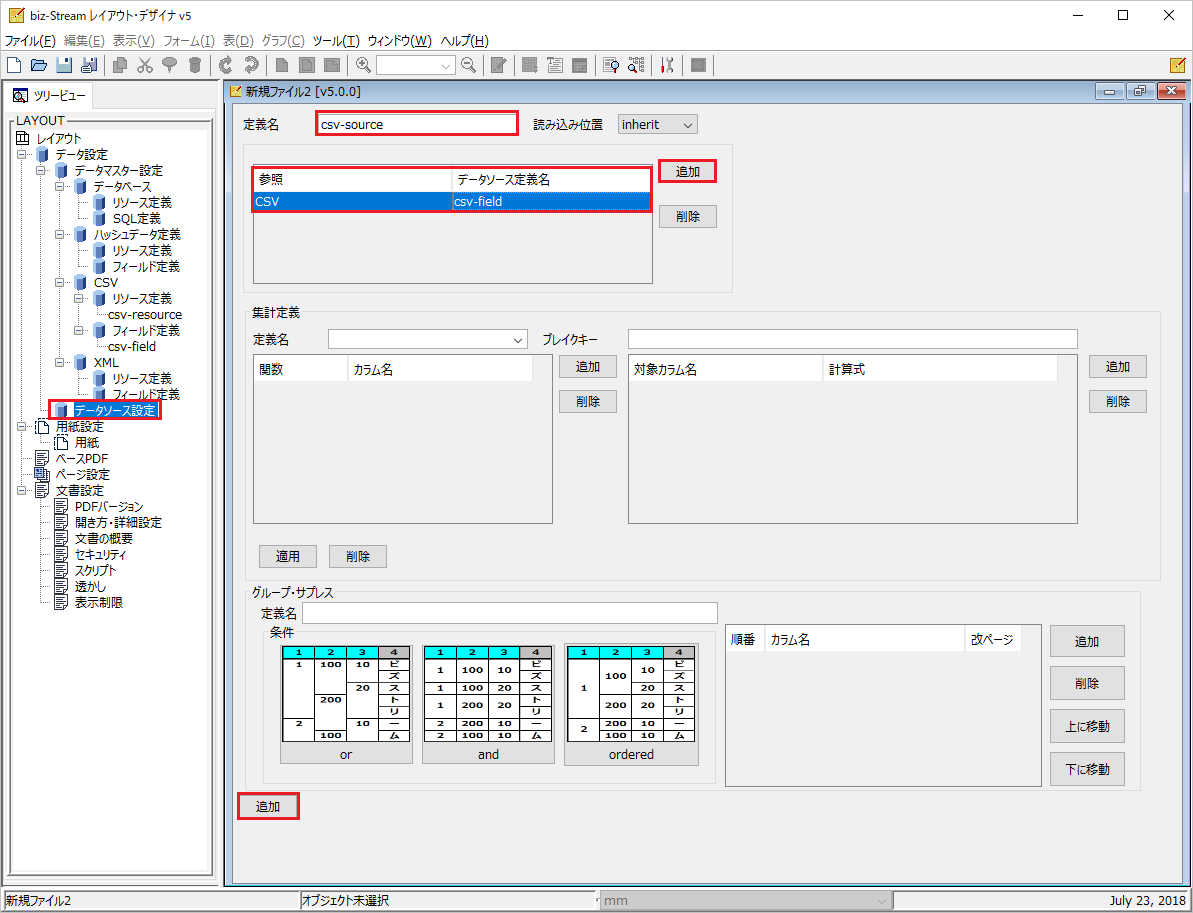Click the 上に移動 button
This screenshot has width=1193, height=913.
1087,727
